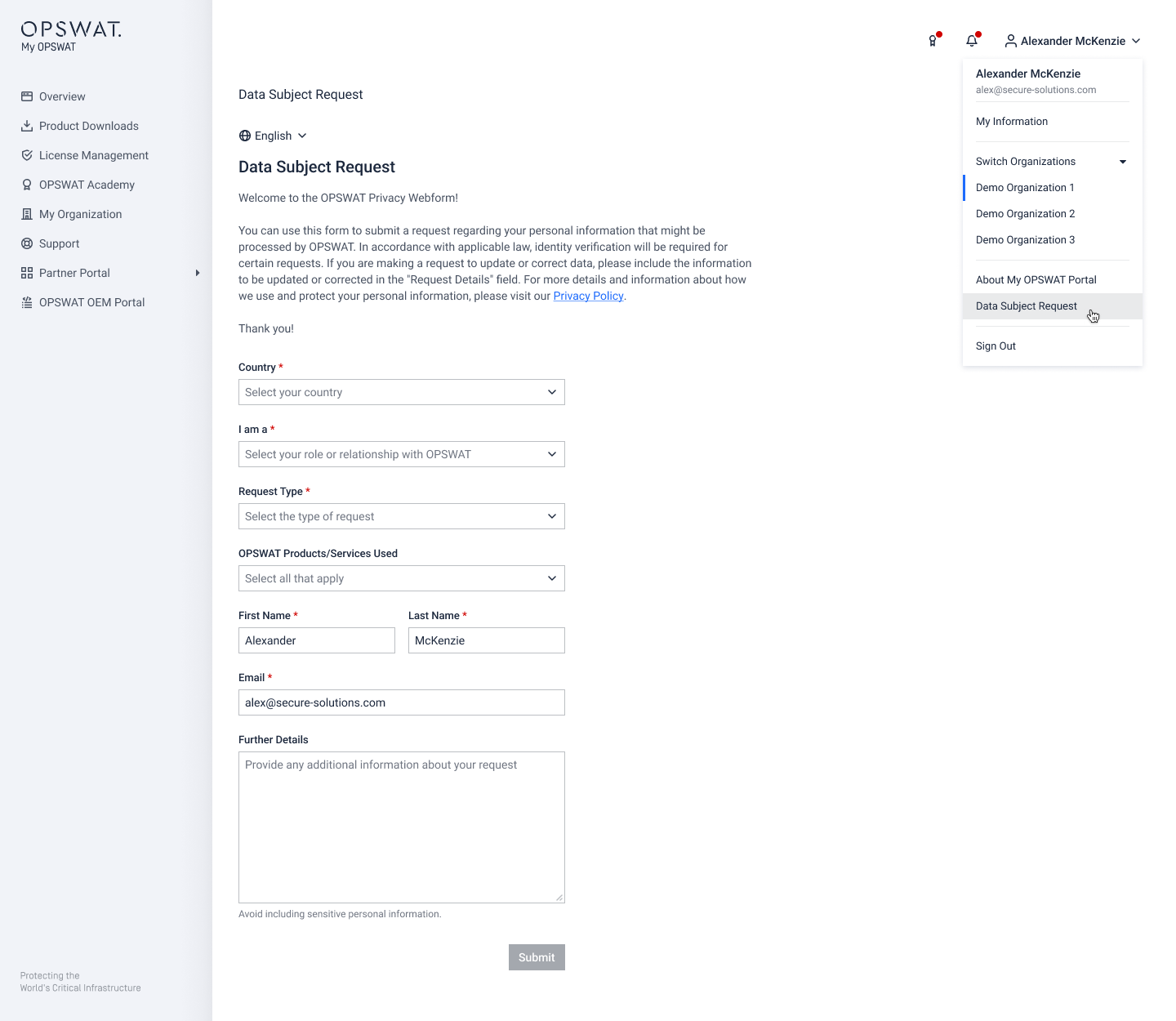The height and width of the screenshot is (1021, 1176).
Task: Expand the Partner Portal submenu arrow
Action: click(x=198, y=273)
